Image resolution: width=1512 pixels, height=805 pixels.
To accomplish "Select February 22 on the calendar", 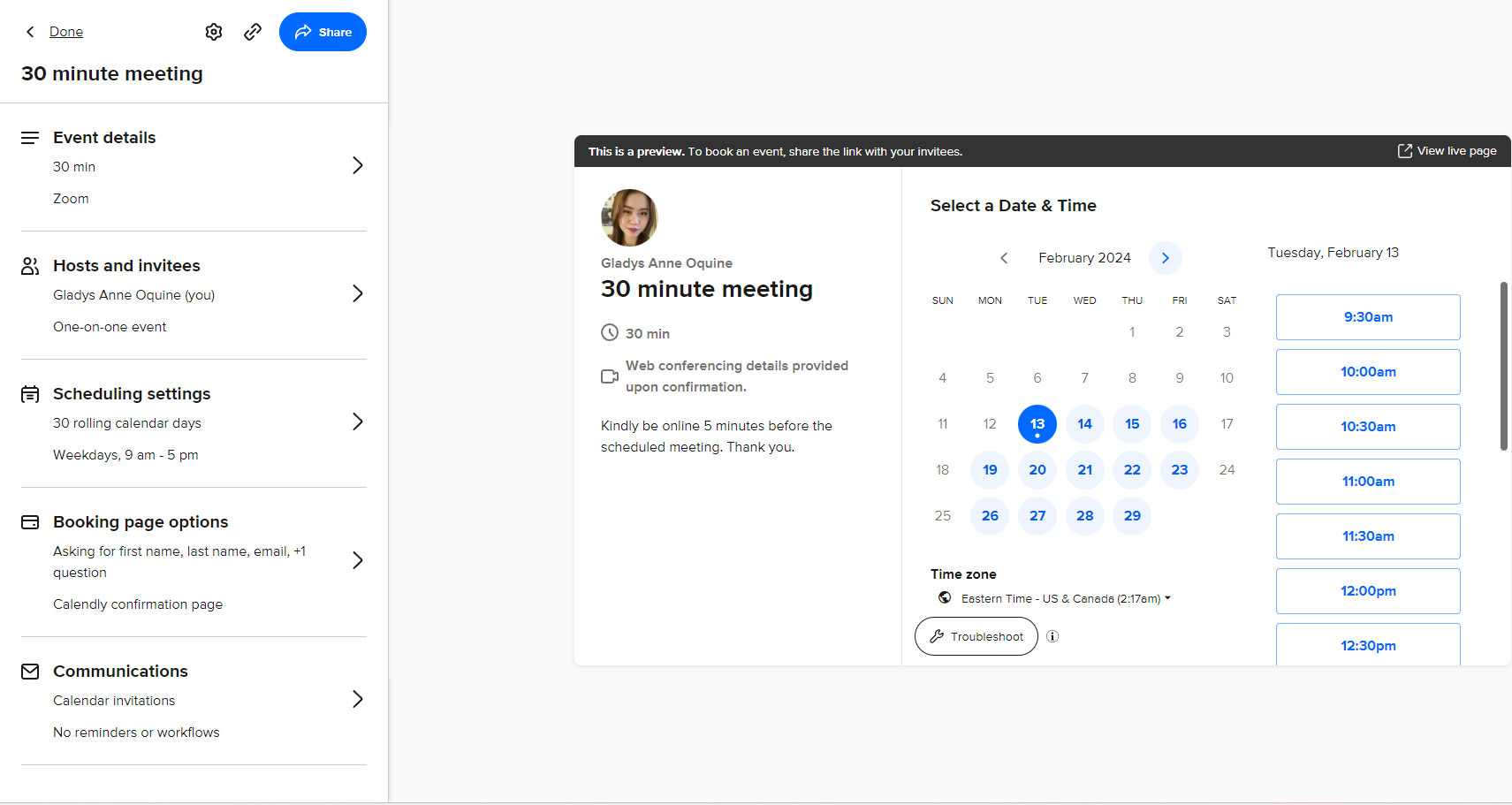I will 1132,470.
